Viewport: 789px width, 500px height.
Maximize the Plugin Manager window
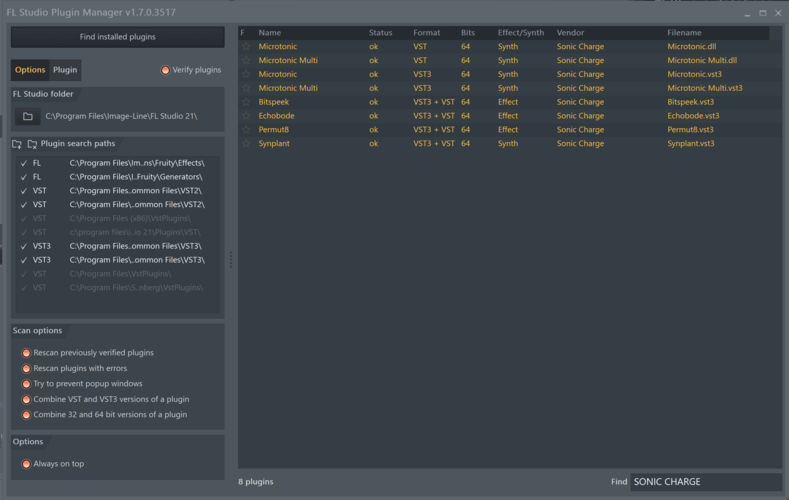tap(763, 13)
